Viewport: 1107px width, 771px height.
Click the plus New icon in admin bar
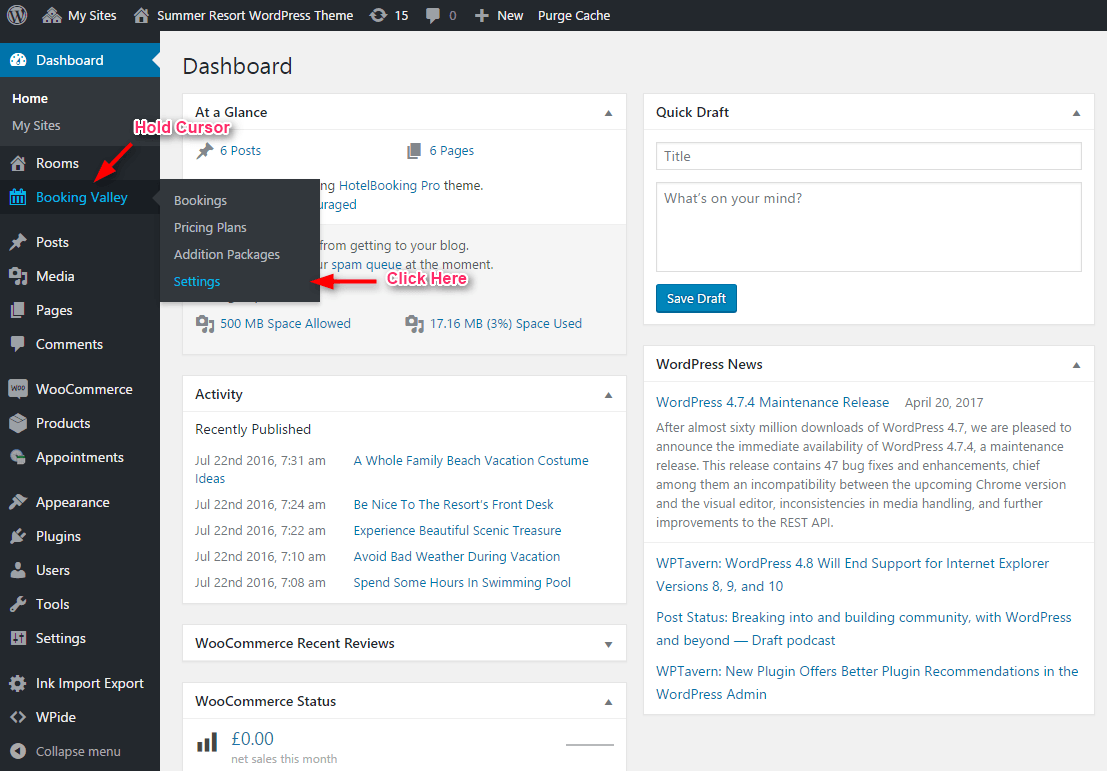481,16
